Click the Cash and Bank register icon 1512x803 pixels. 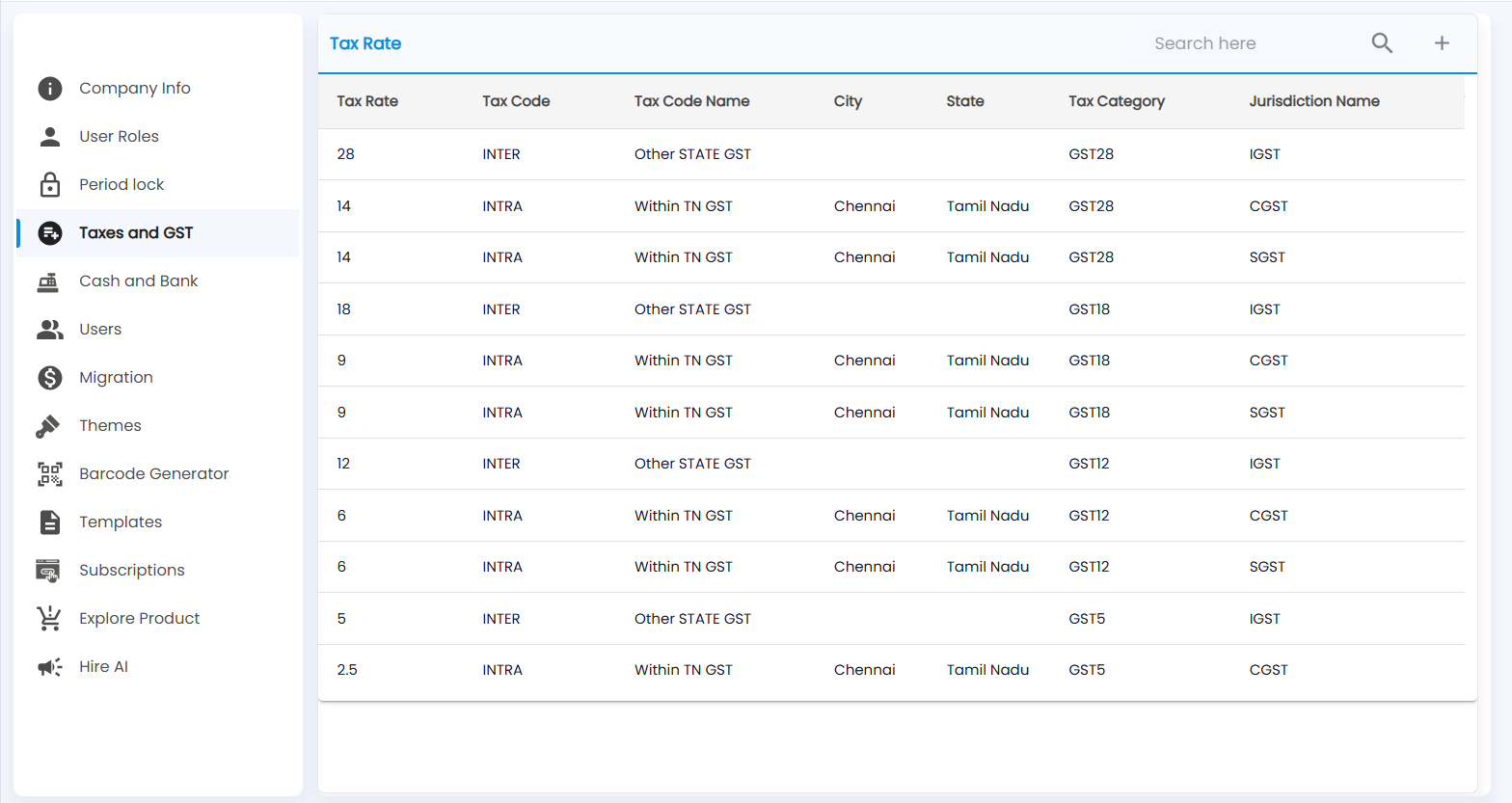click(x=48, y=281)
